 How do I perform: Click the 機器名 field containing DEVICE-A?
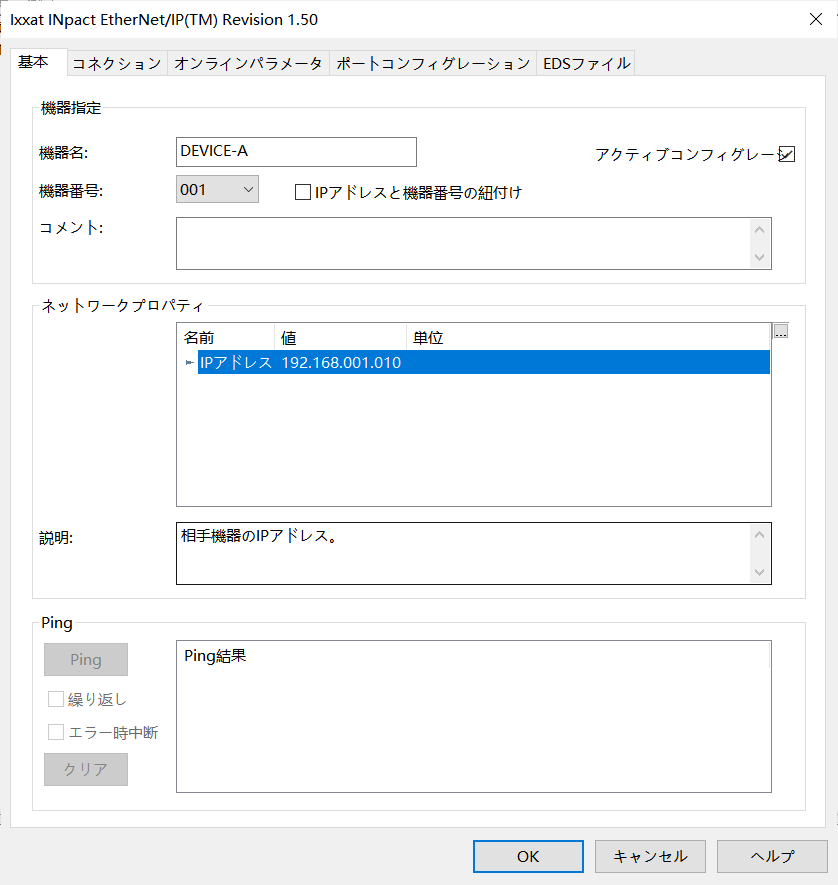pyautogui.click(x=296, y=152)
